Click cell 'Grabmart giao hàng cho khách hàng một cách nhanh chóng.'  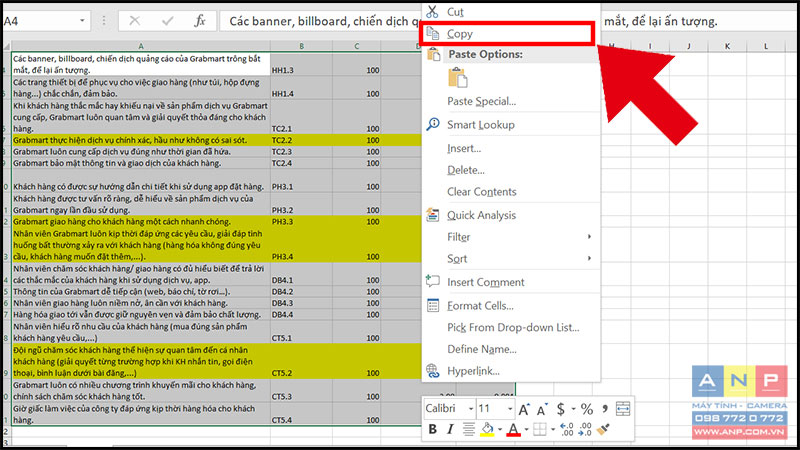141,221
